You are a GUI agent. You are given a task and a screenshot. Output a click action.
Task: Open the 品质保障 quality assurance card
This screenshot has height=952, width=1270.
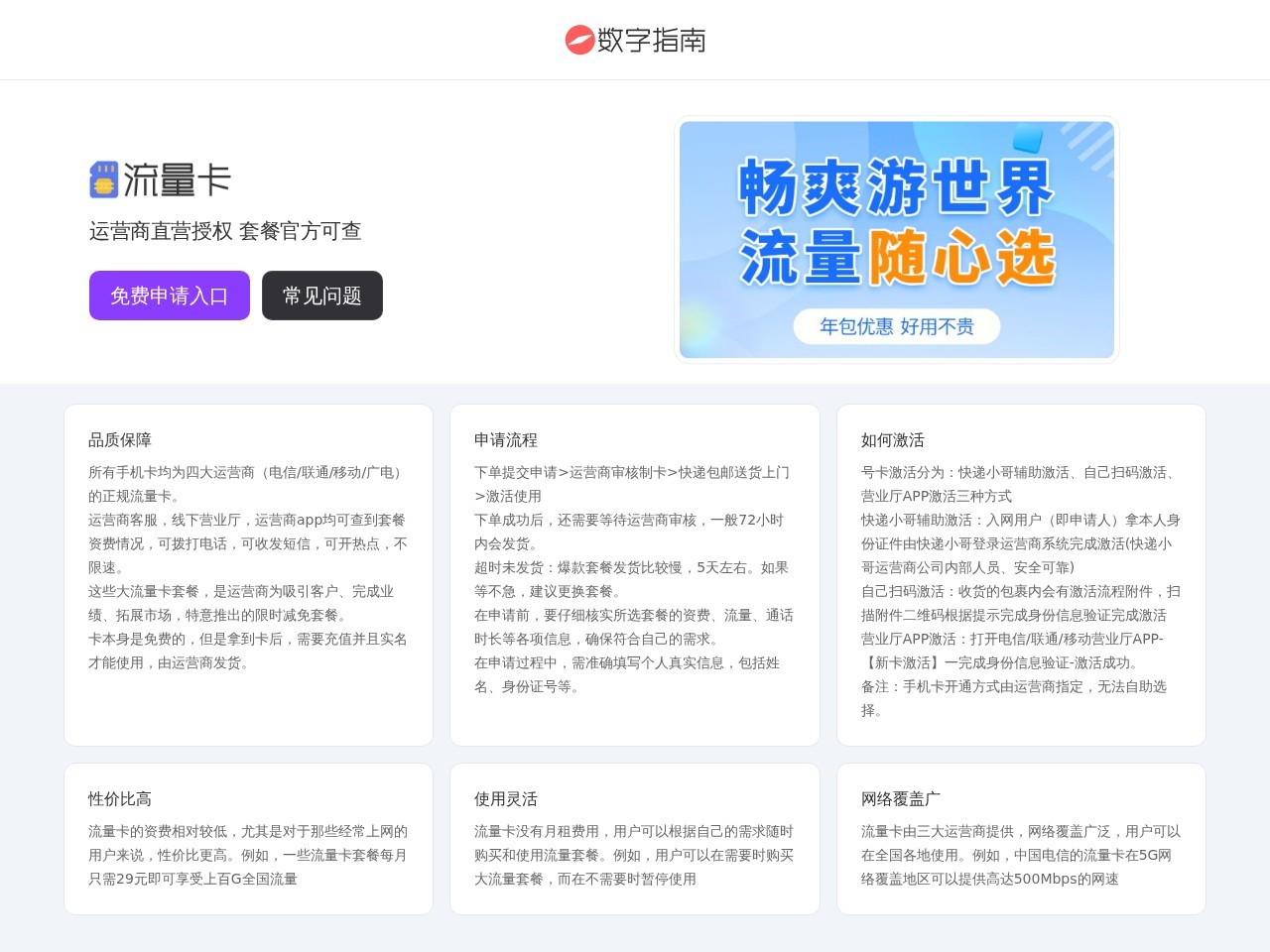click(x=248, y=575)
